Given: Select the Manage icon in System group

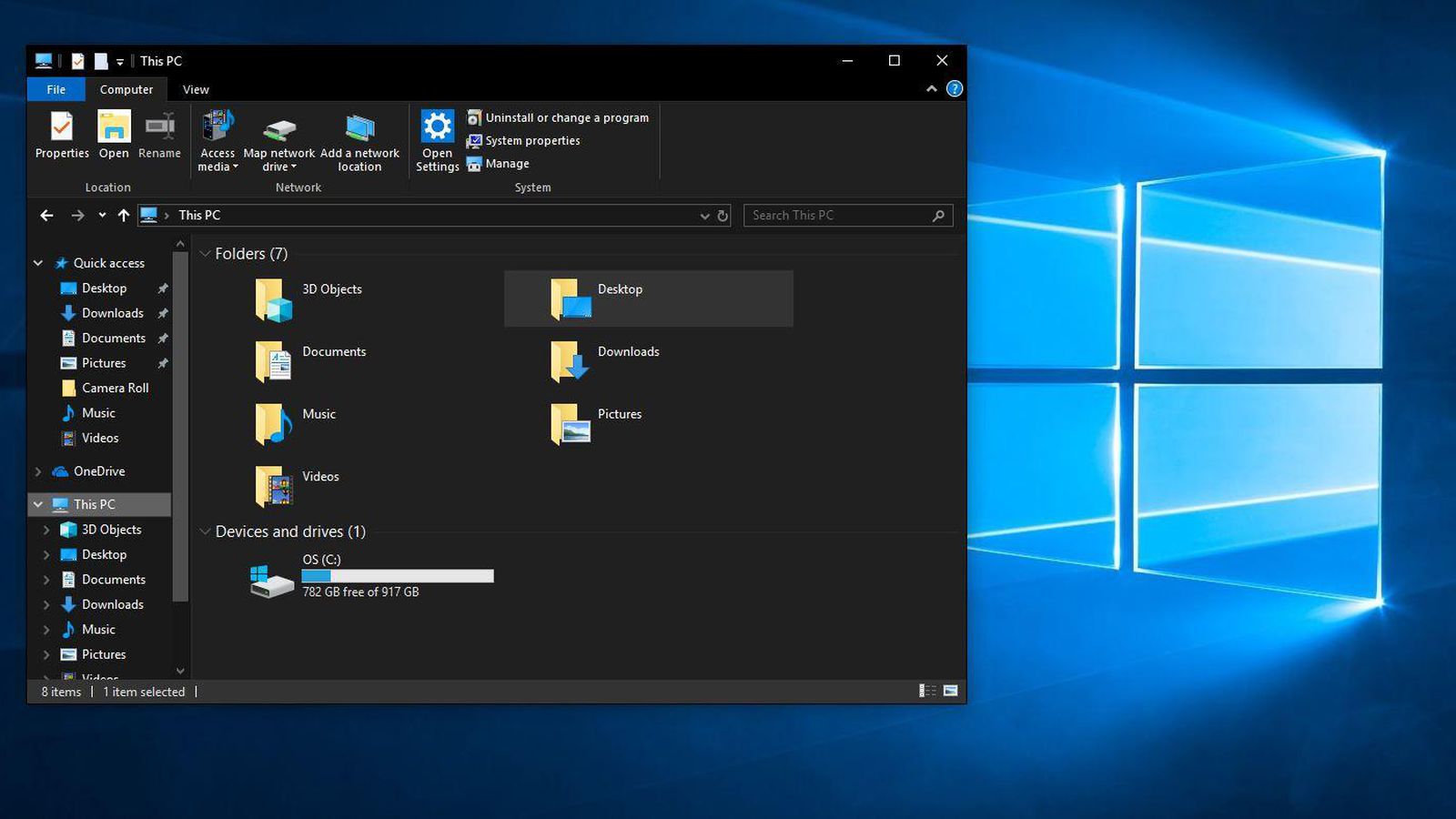Looking at the screenshot, I should (474, 164).
